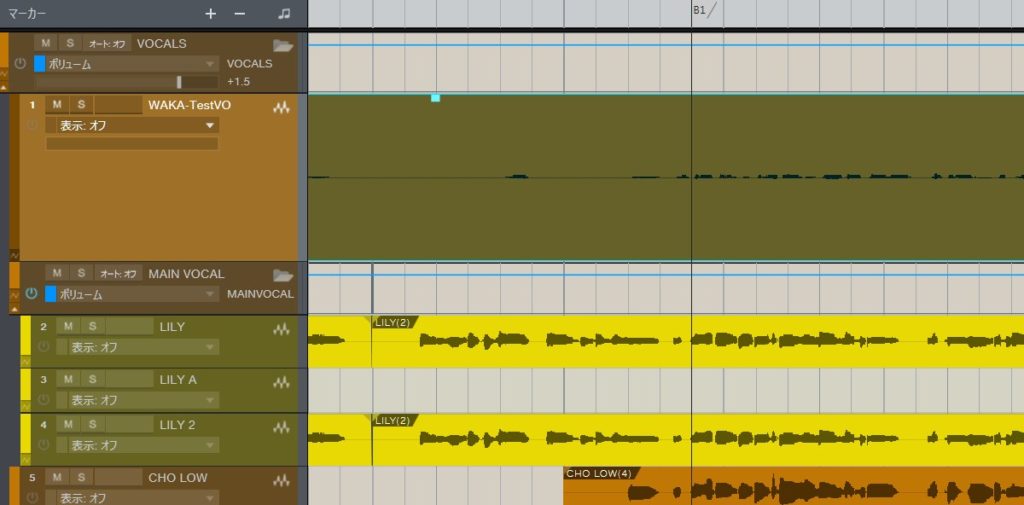The image size is (1024, 505).
Task: Open WAKA-TestVO 表示: オフ dropdown
Action: click(x=133, y=125)
